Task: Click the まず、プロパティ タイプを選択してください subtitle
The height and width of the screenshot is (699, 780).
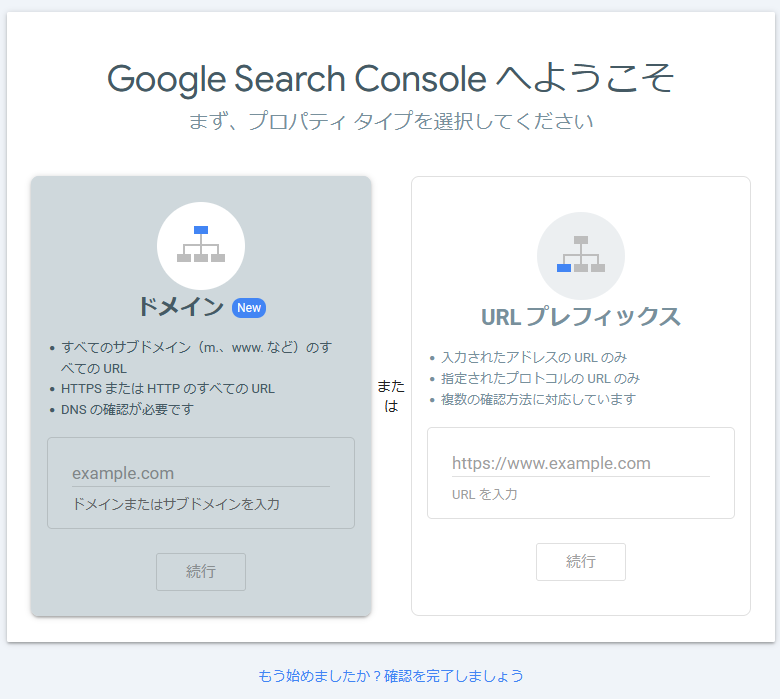Action: click(390, 121)
